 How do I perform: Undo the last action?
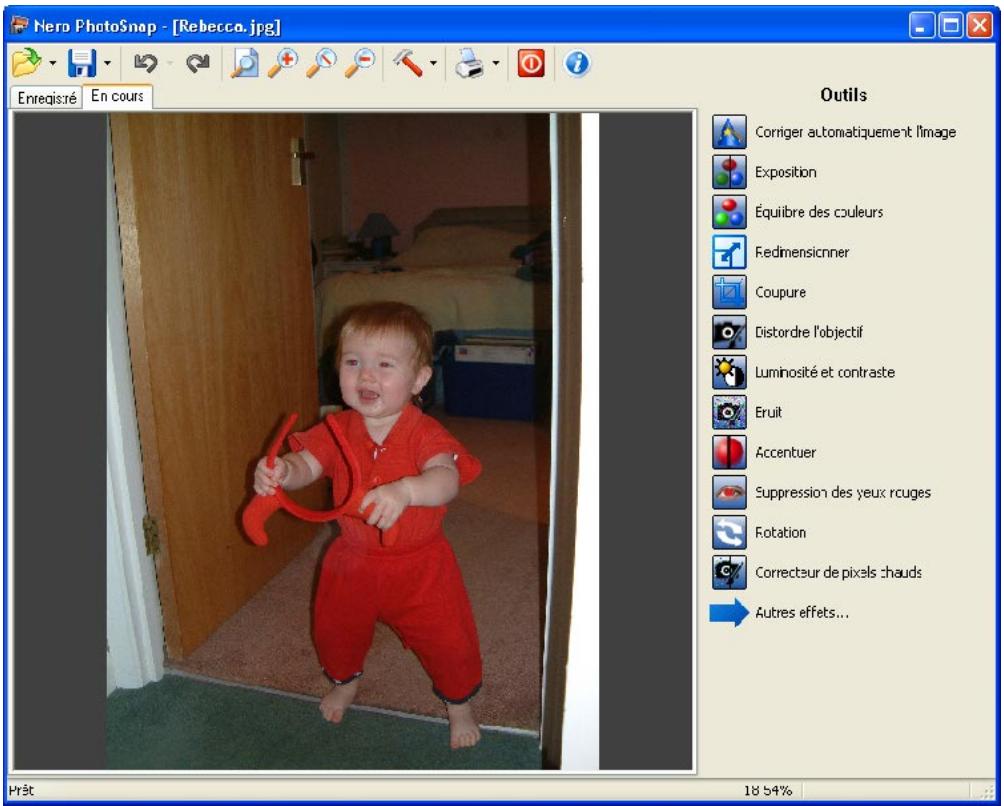[146, 63]
